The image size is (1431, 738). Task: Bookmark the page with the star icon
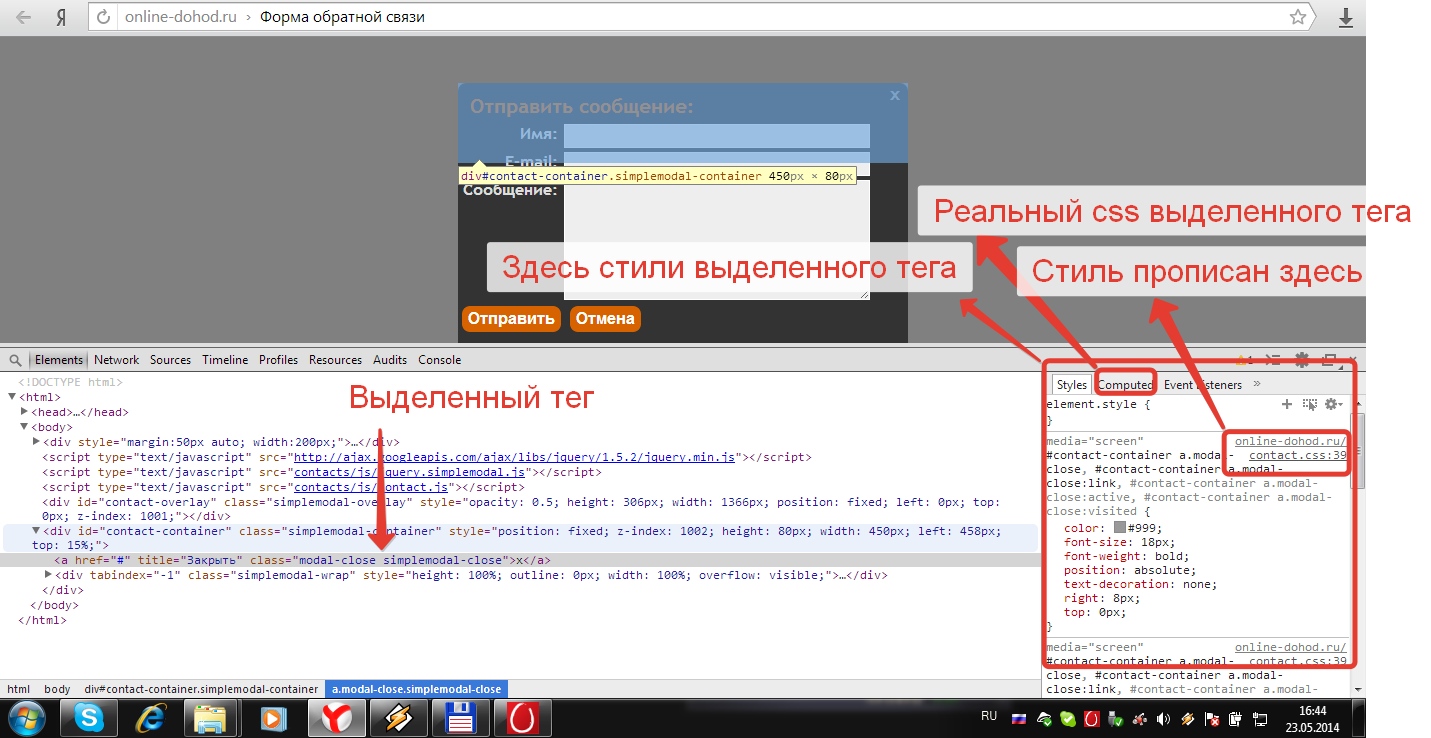tap(1297, 17)
